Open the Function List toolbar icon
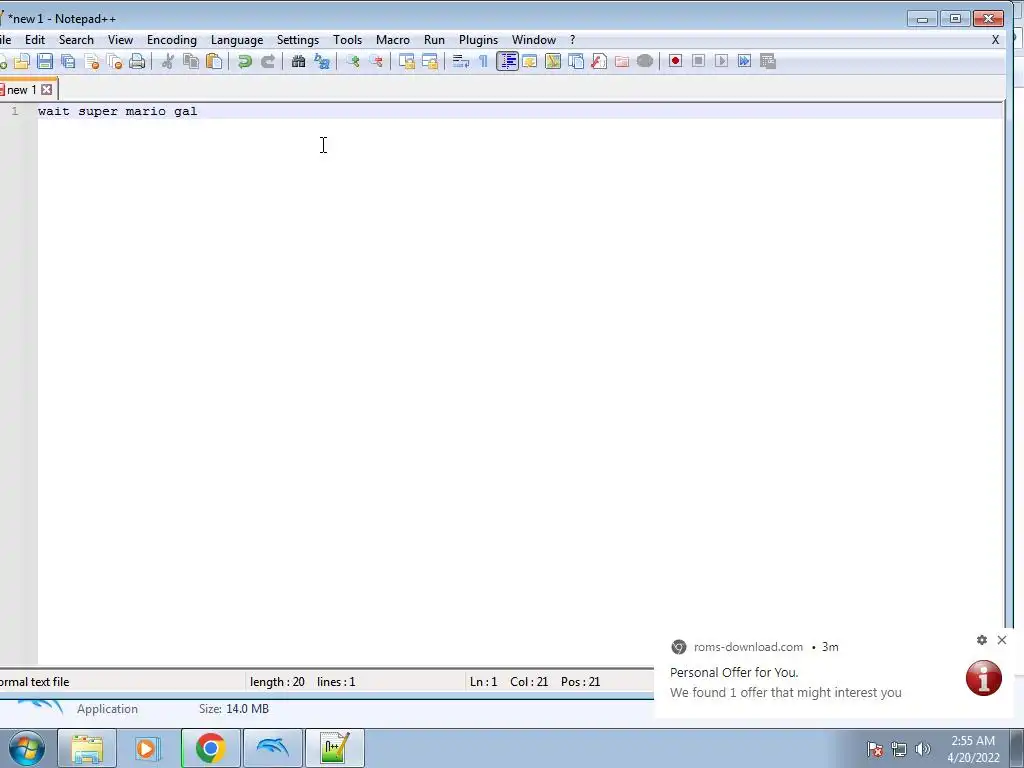Viewport: 1024px width, 768px height. coord(599,61)
